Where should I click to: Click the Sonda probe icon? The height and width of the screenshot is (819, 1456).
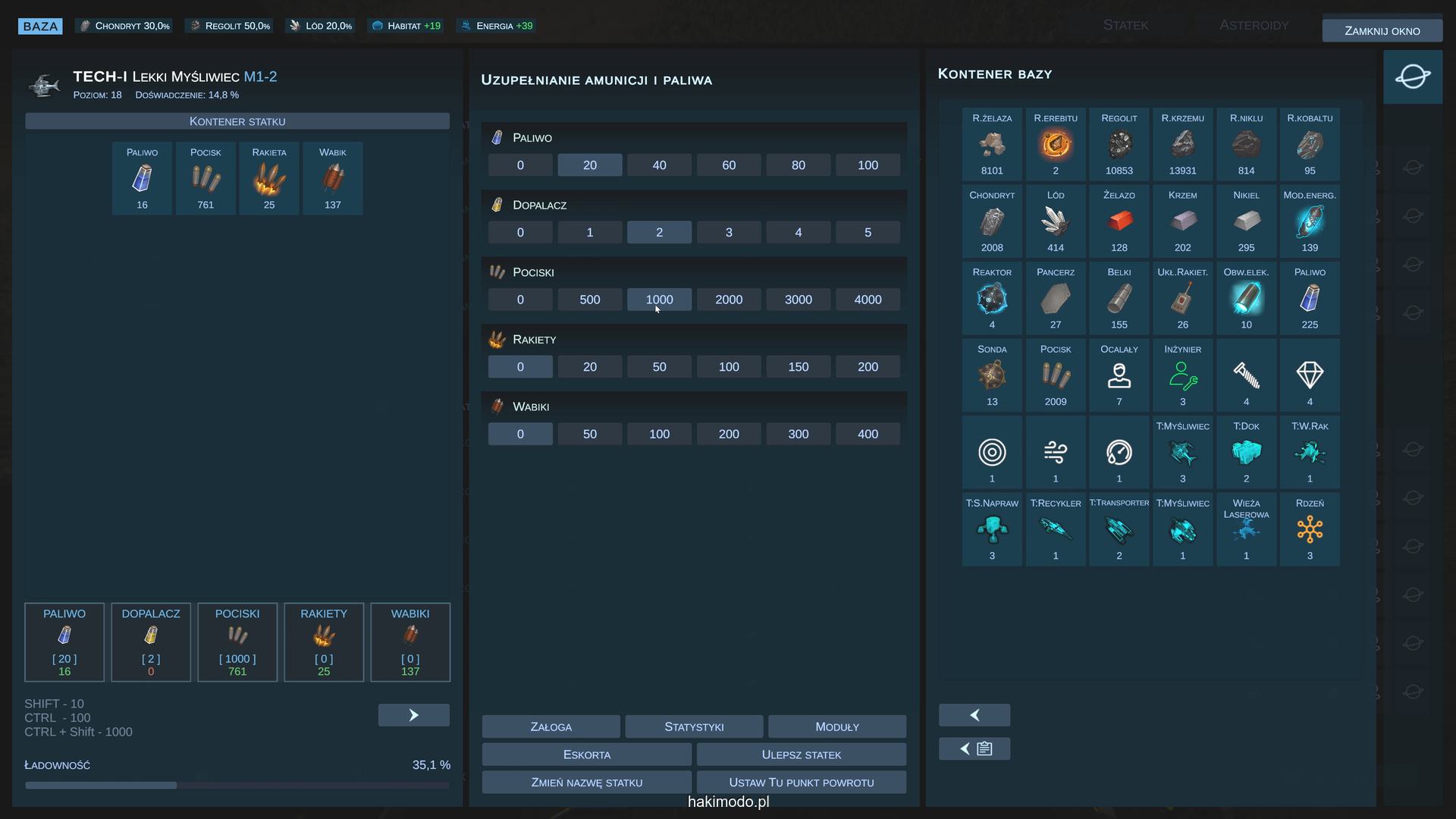click(x=991, y=375)
